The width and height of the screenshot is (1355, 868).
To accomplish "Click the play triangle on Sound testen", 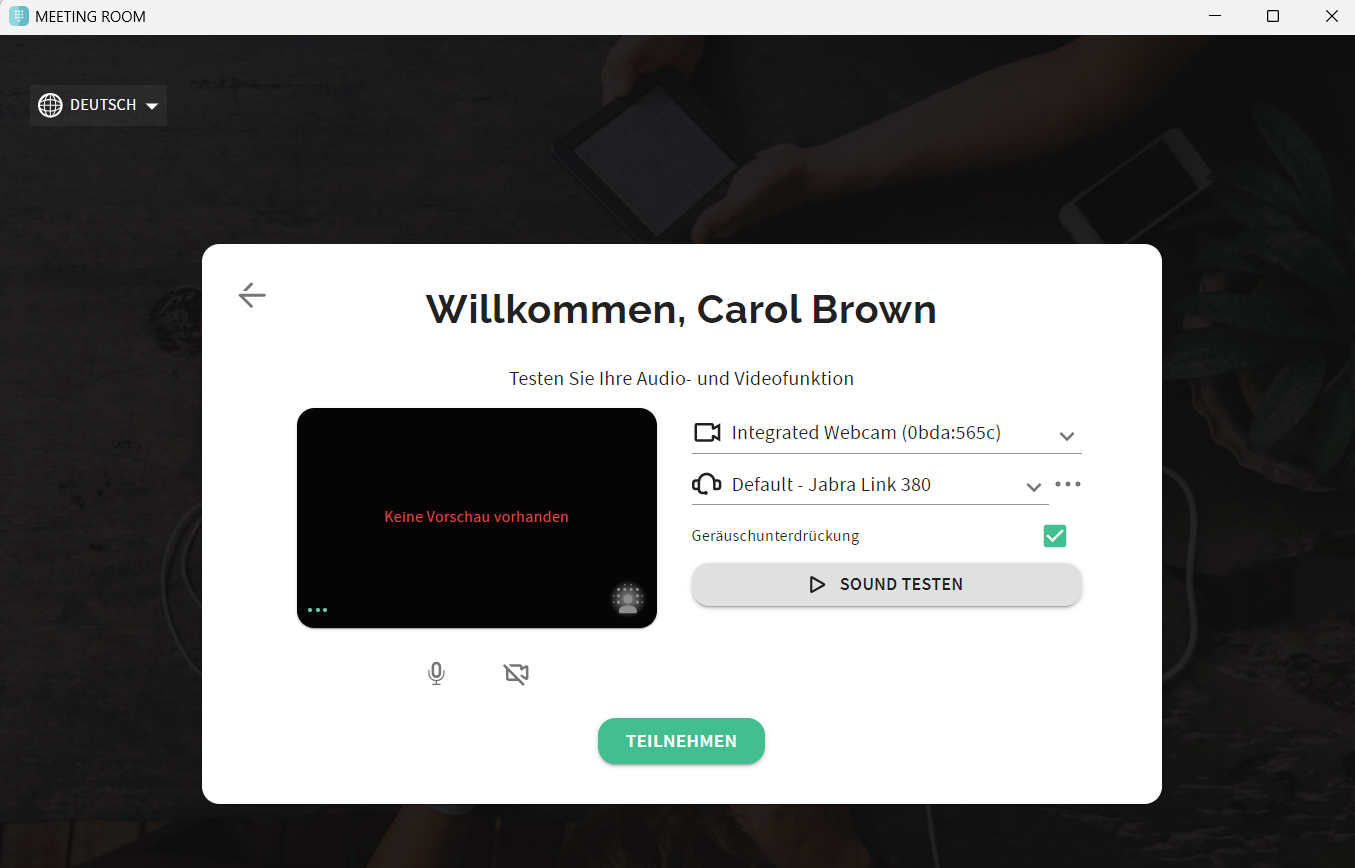I will (818, 584).
